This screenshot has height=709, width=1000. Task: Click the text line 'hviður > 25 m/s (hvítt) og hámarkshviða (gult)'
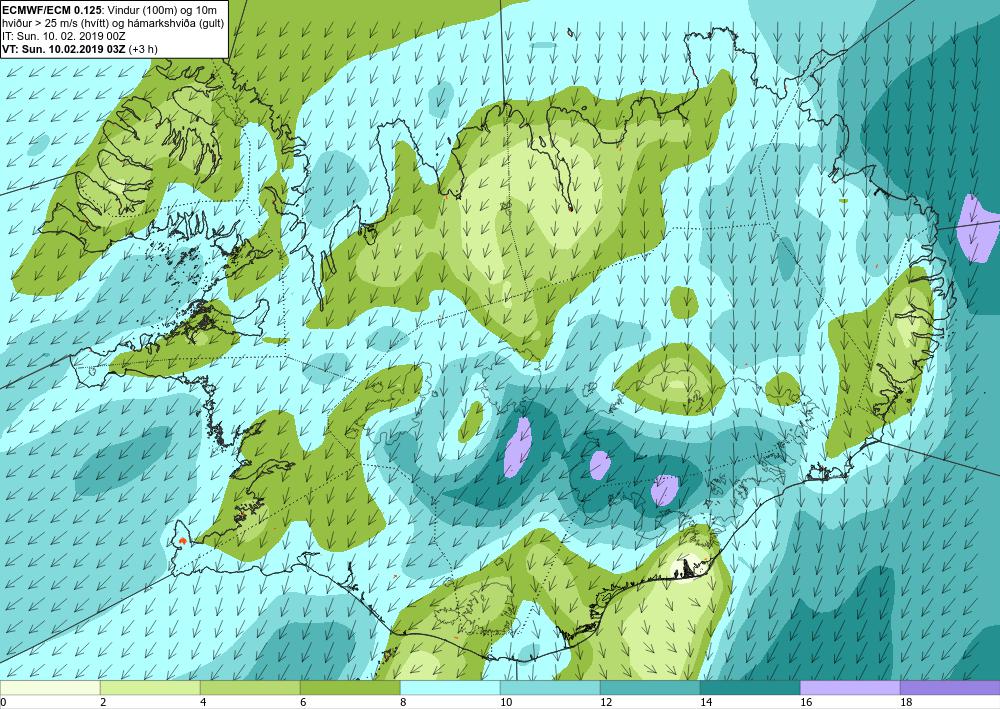(x=113, y=22)
